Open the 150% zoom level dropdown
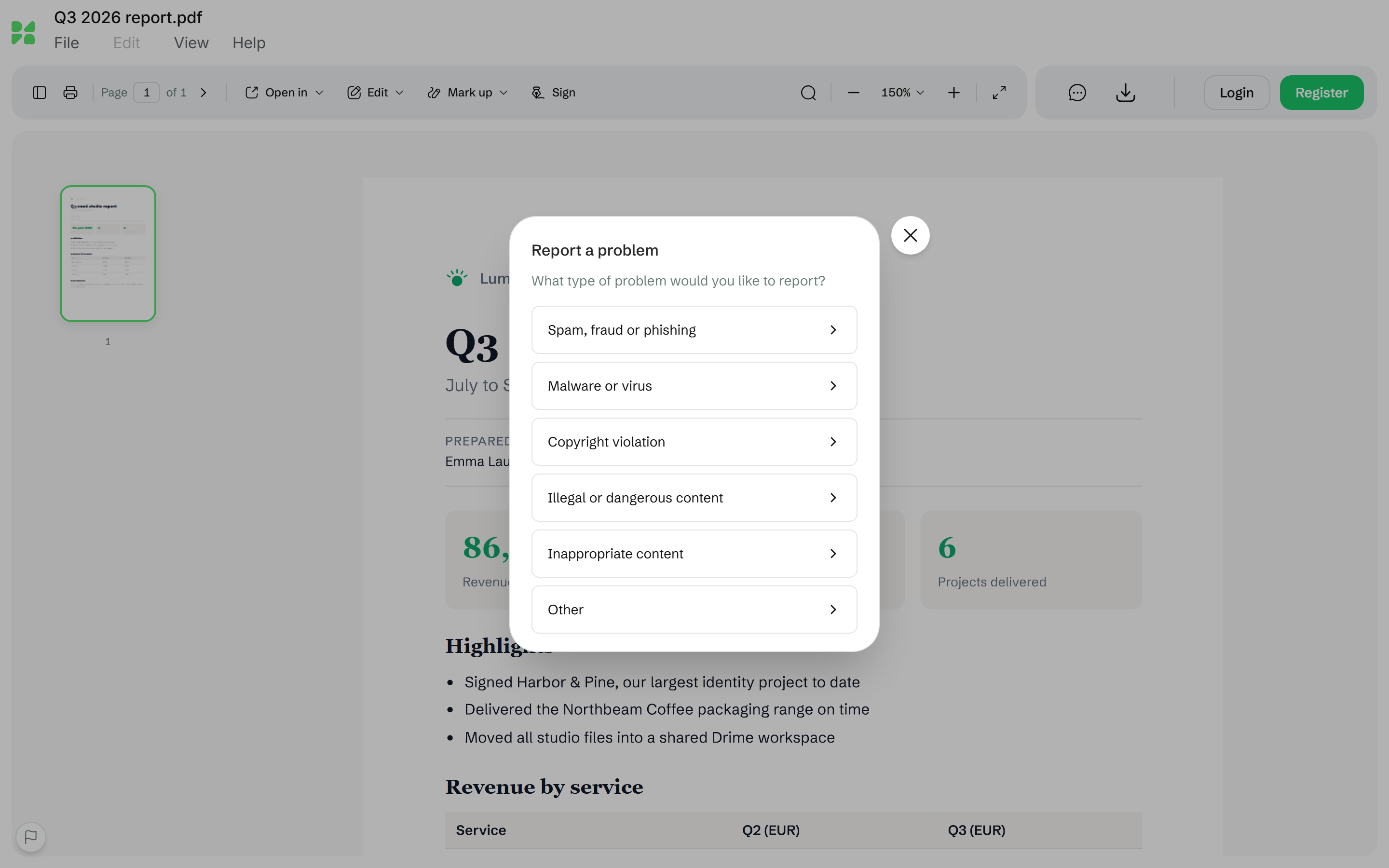The image size is (1389, 868). pos(903,93)
